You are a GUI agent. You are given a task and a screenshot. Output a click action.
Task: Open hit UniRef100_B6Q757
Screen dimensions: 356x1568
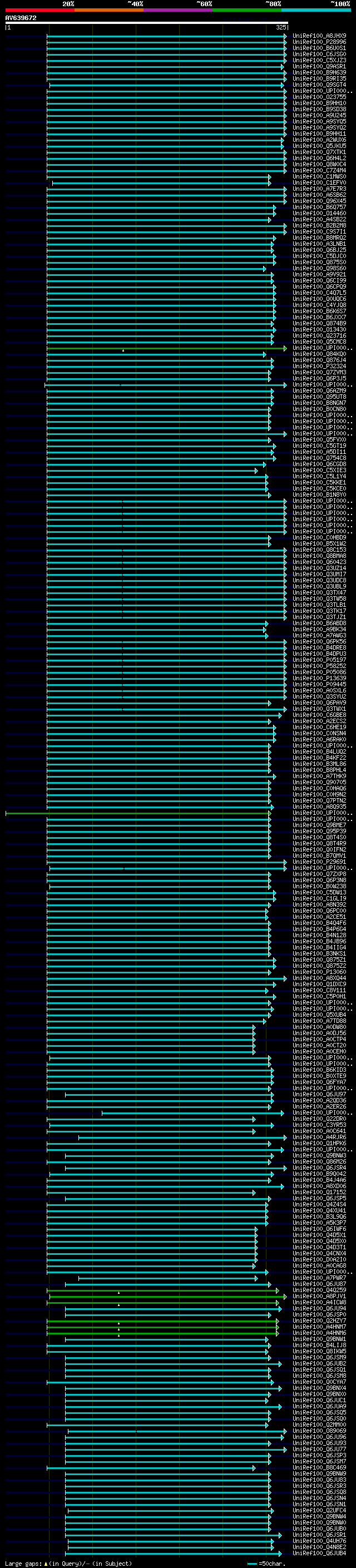pos(319,207)
